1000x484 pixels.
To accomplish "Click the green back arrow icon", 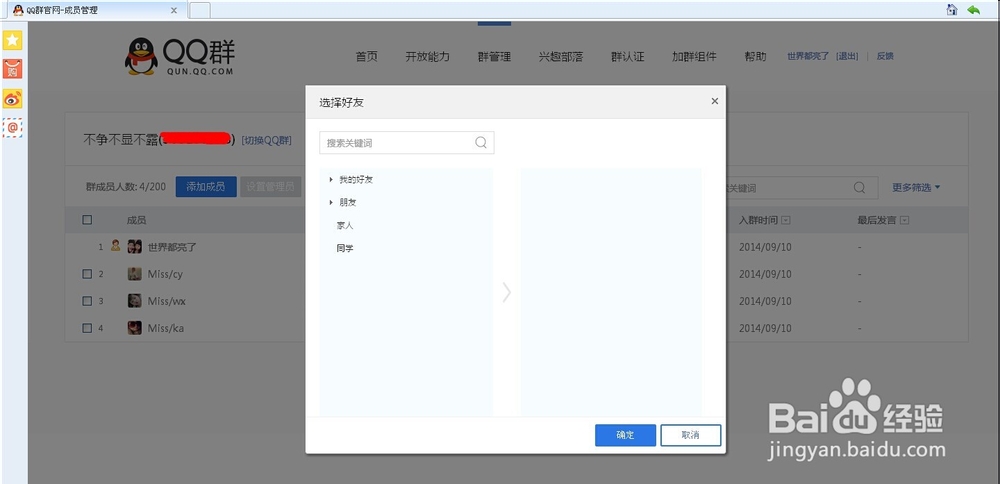I will (973, 10).
